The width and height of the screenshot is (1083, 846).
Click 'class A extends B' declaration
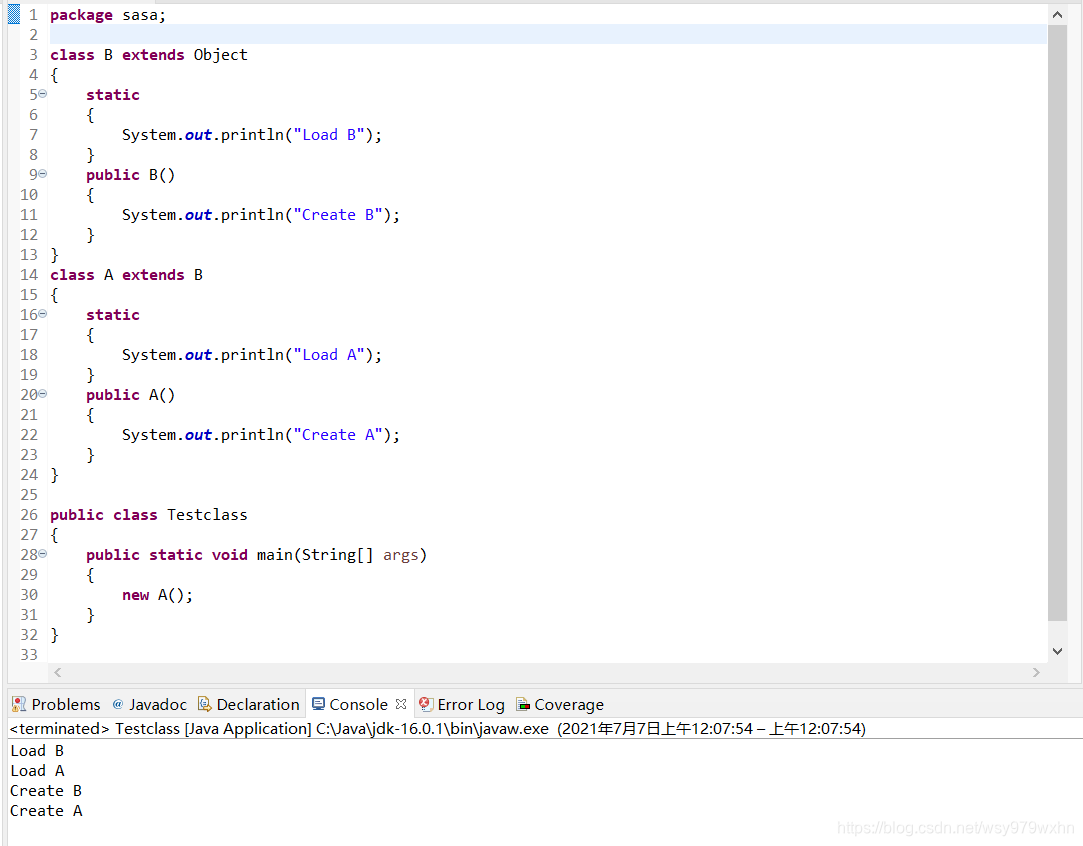126,275
